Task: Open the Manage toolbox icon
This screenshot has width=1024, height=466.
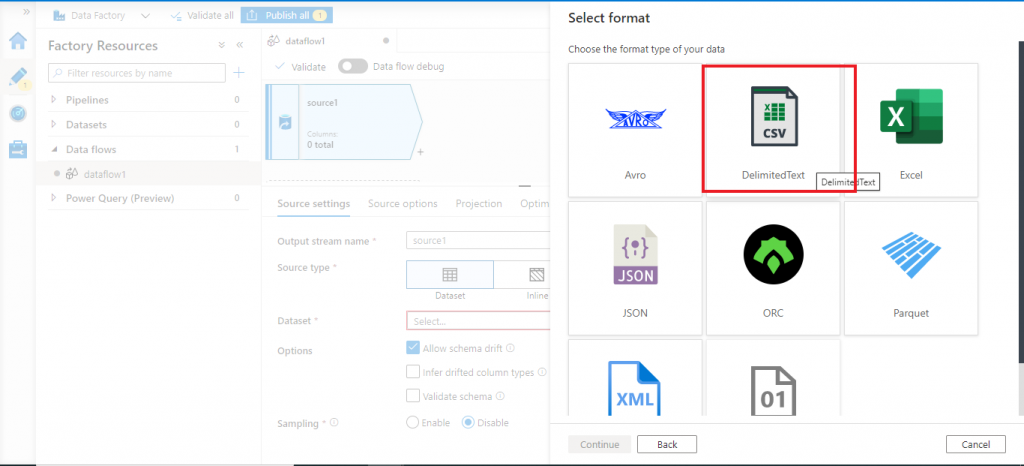Action: click(x=18, y=149)
